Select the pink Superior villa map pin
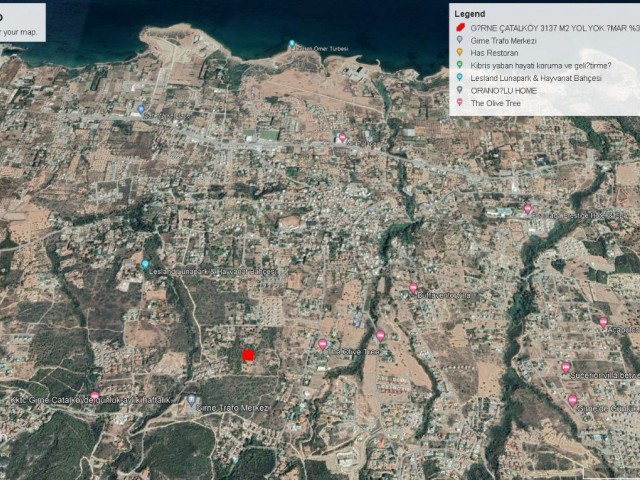Screen dimensions: 640x480 pos(566,368)
